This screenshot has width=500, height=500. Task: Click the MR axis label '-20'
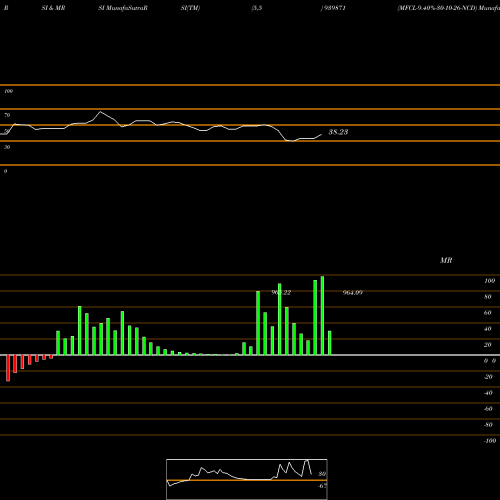pyautogui.click(x=488, y=377)
